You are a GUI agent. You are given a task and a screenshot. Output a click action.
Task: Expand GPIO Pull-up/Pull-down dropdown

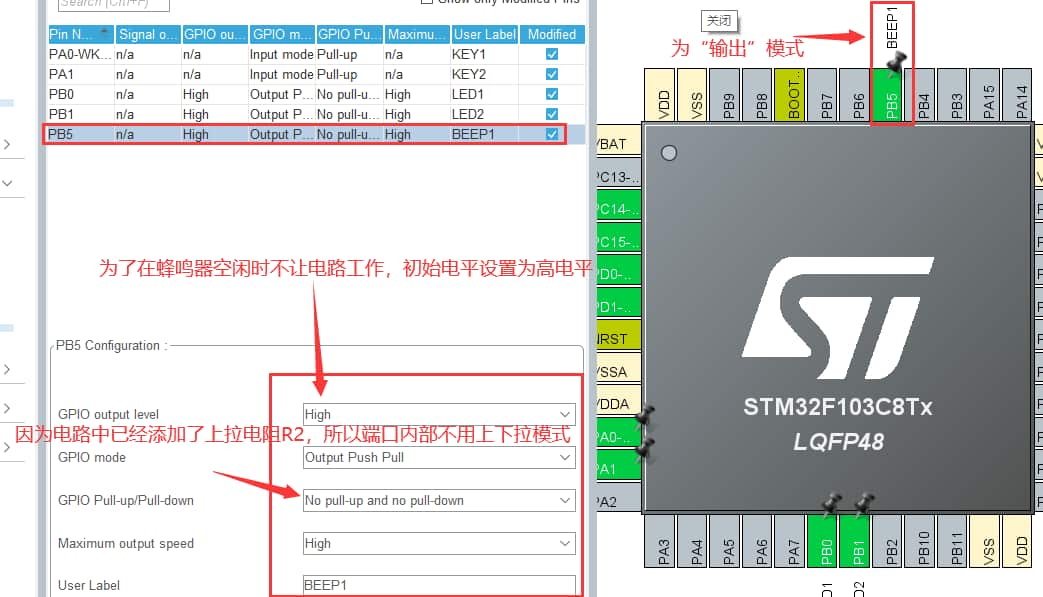439,500
